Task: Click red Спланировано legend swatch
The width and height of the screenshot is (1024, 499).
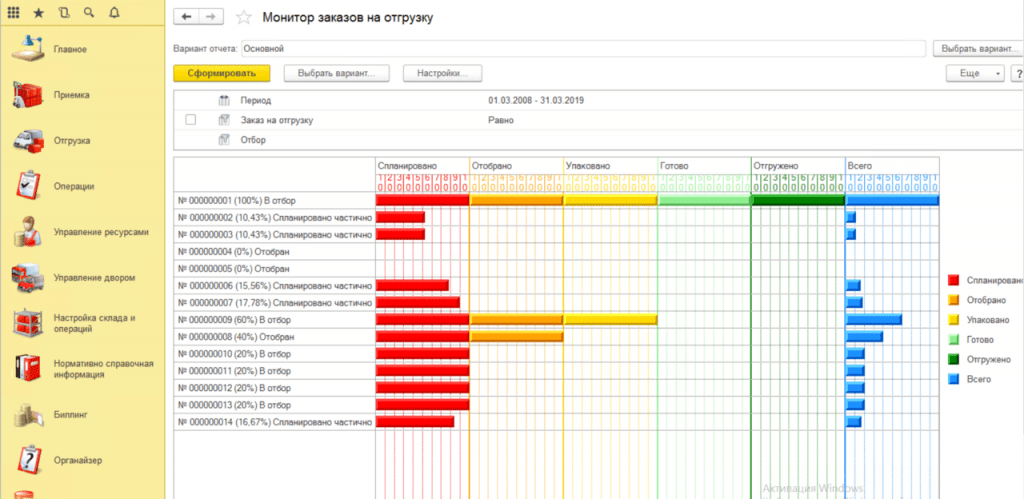Action: (954, 281)
